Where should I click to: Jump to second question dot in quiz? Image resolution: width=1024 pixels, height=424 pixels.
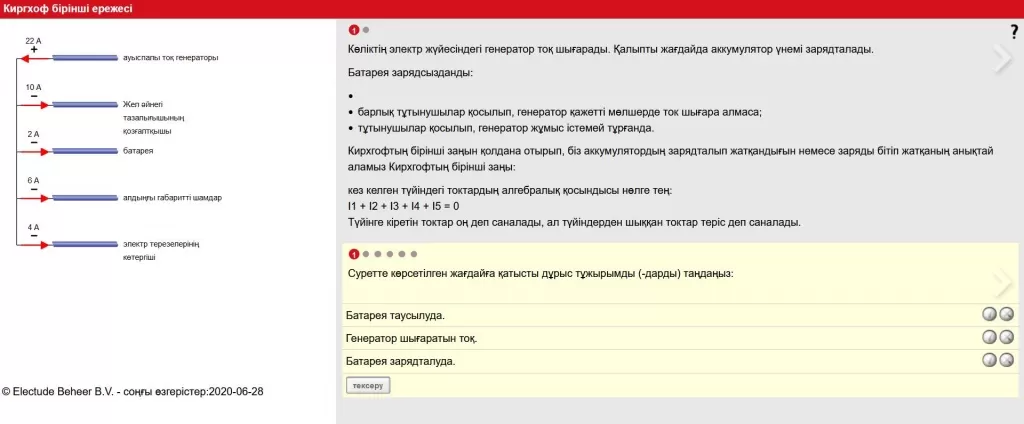coord(366,254)
